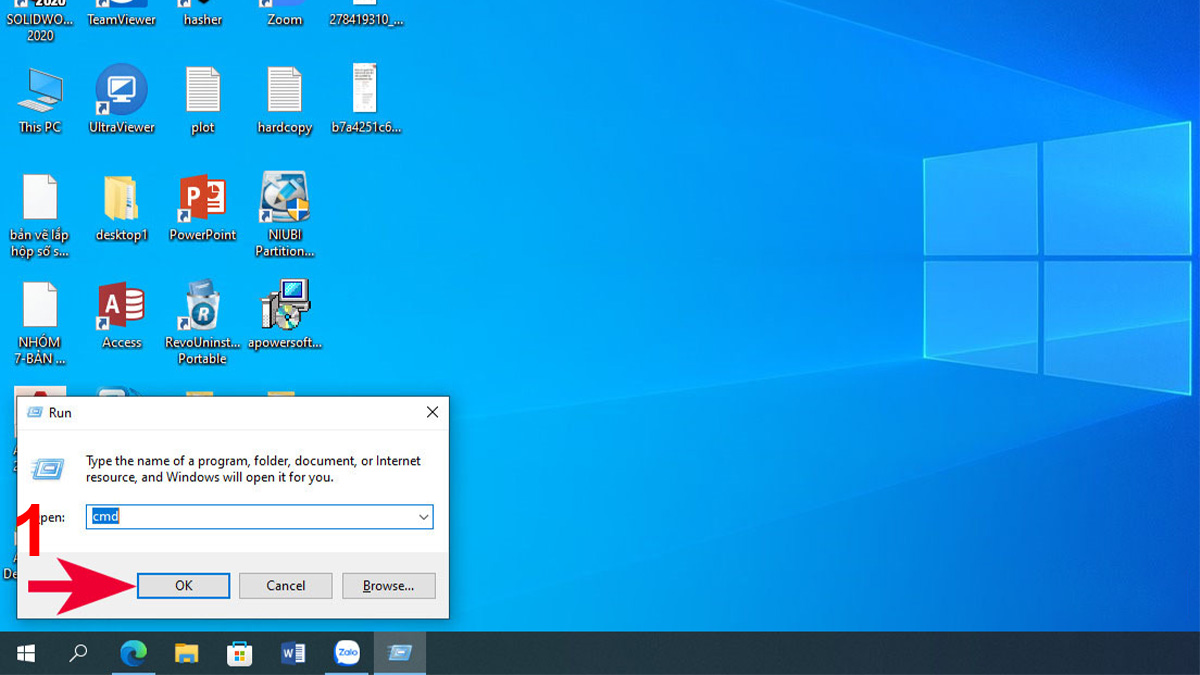
Task: Open Word from the taskbar
Action: tap(293, 654)
